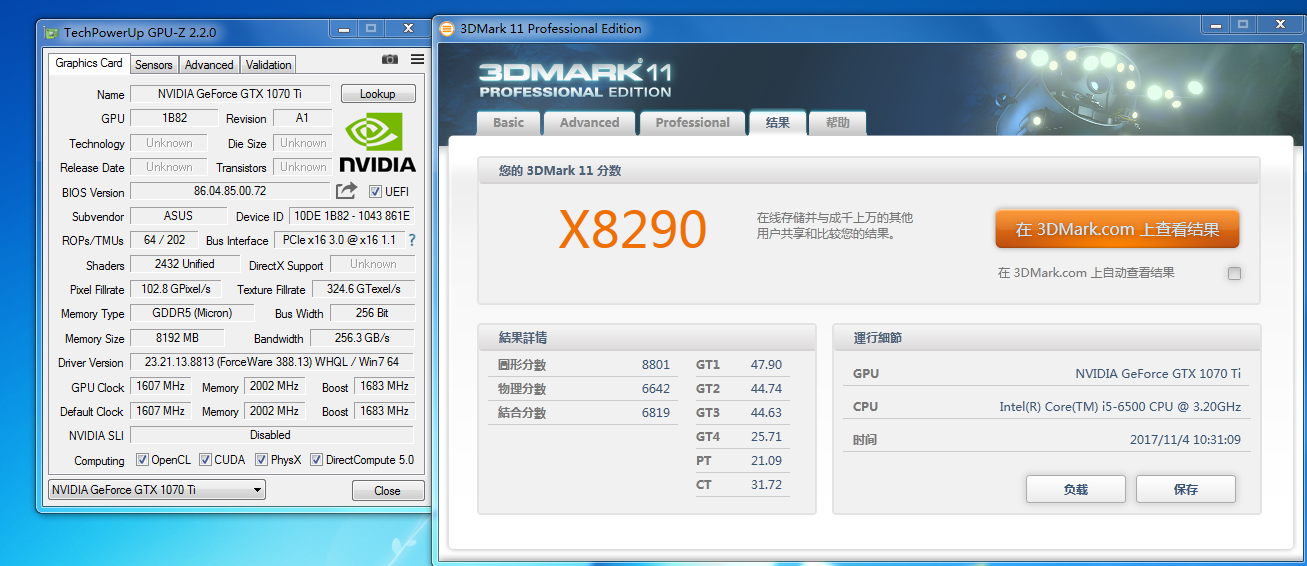1307x566 pixels.
Task: Click the Revision A1 field
Action: click(303, 118)
